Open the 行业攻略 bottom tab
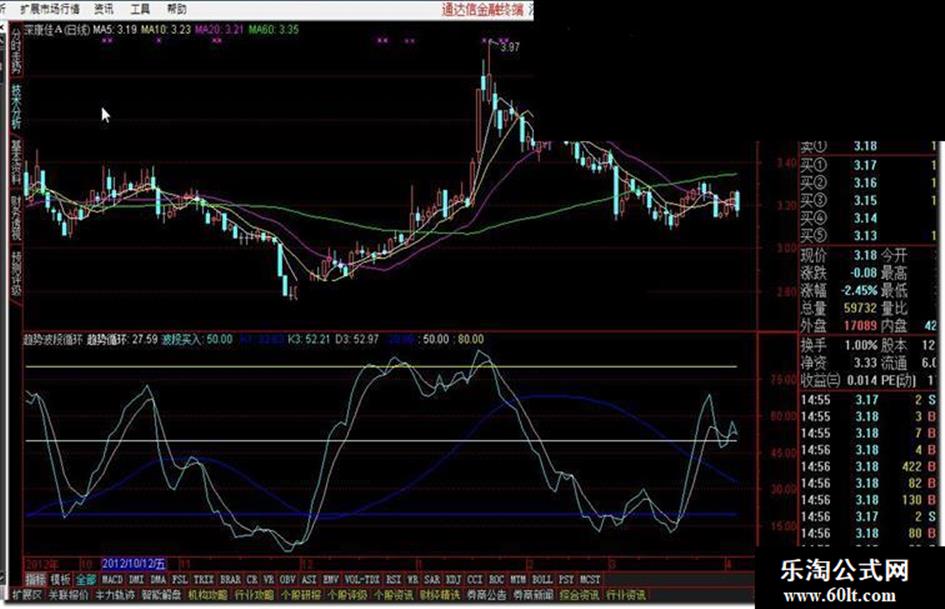 254,595
